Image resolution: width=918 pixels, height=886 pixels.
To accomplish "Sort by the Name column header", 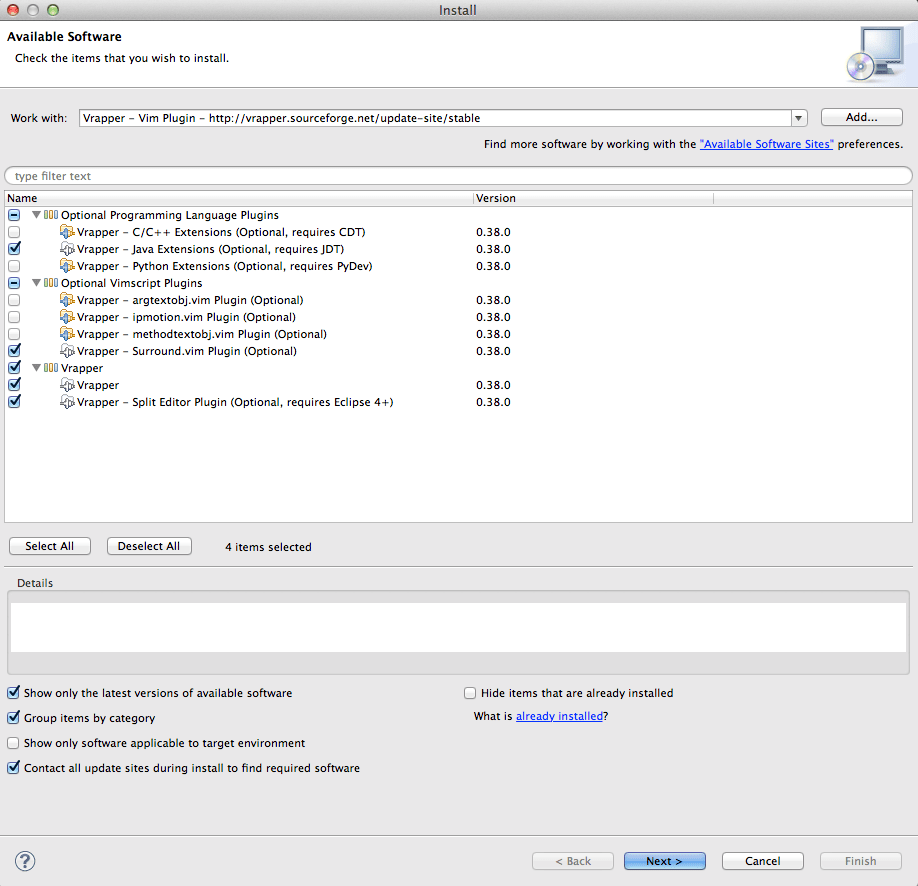I will [x=238, y=198].
